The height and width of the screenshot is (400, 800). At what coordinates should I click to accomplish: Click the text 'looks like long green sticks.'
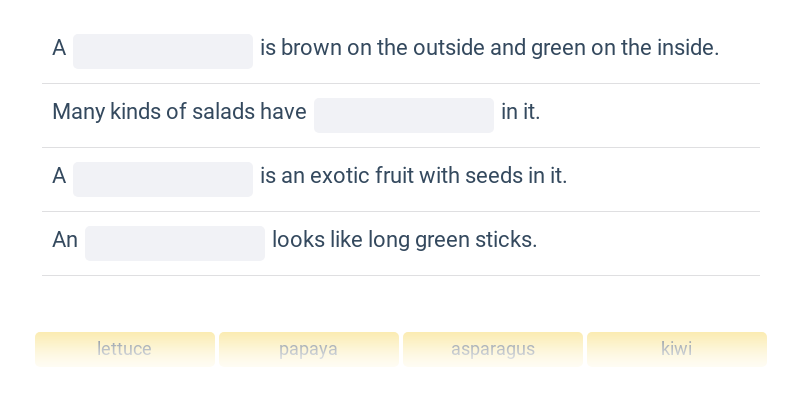point(405,240)
